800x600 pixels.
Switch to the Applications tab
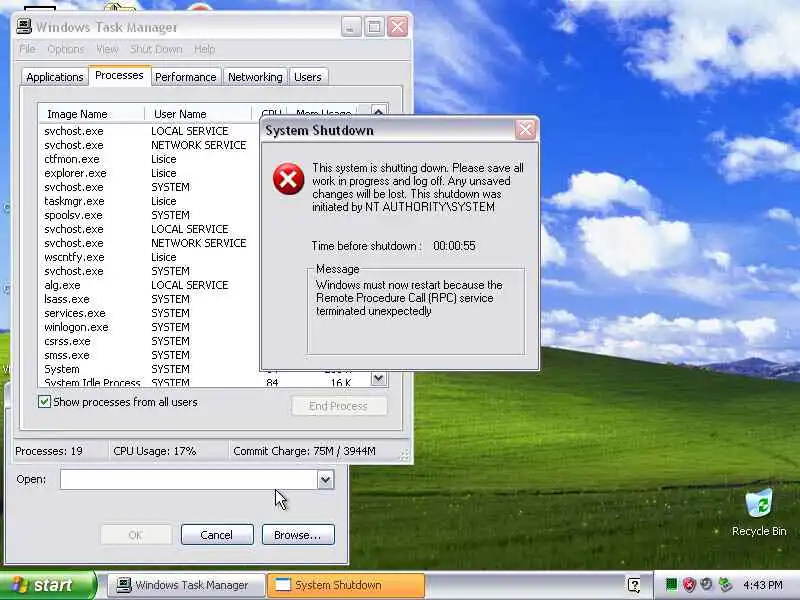click(55, 77)
